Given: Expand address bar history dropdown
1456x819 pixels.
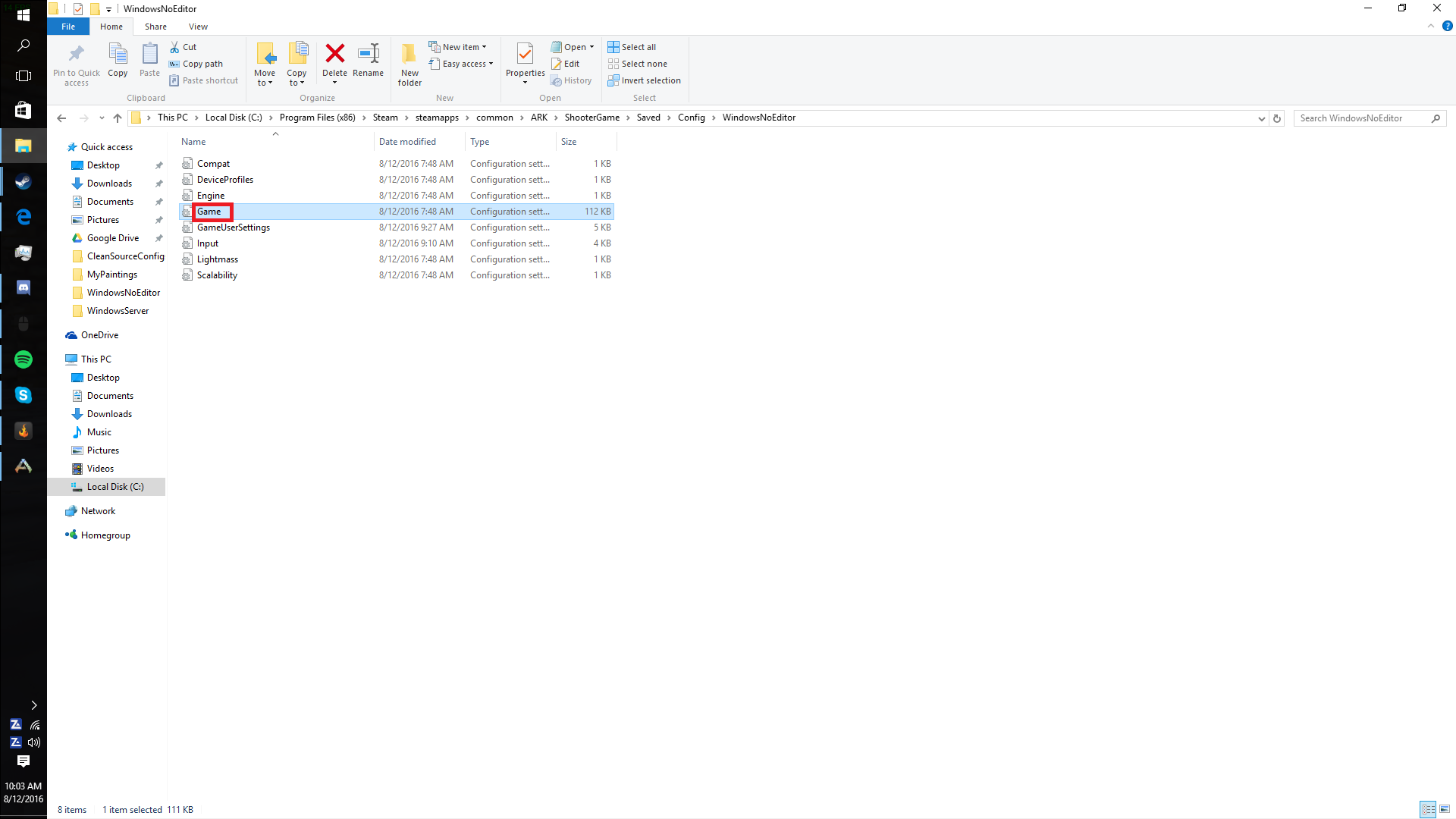Looking at the screenshot, I should [1261, 118].
